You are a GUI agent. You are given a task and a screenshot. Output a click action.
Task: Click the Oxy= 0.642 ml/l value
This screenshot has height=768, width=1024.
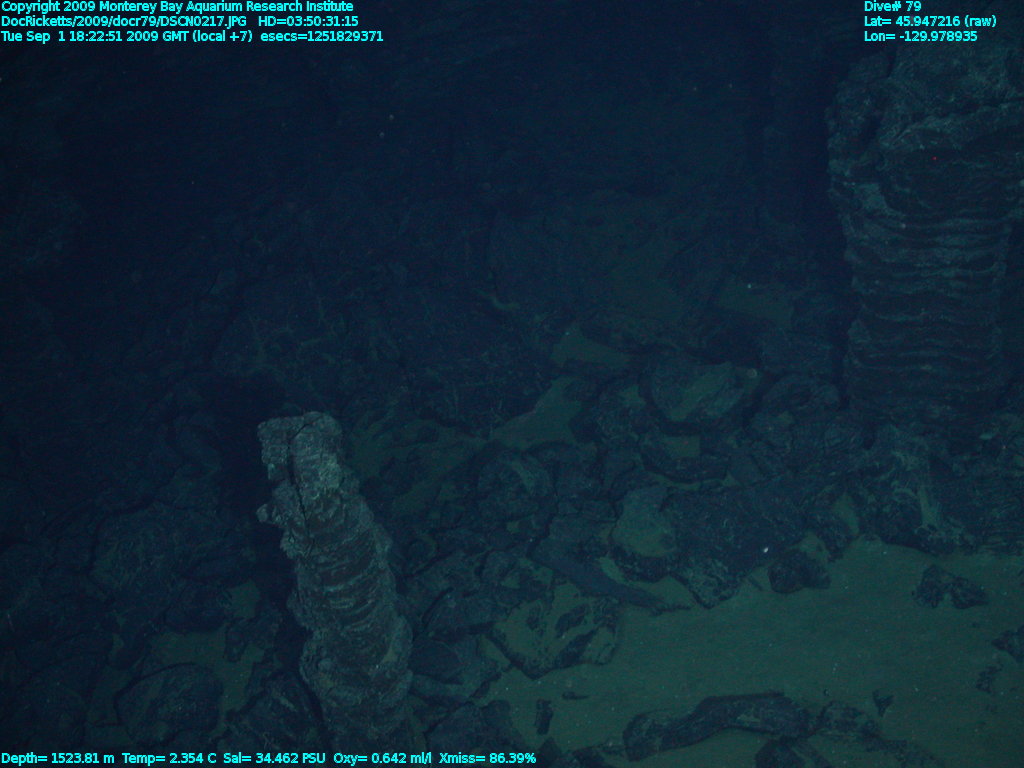tap(382, 758)
